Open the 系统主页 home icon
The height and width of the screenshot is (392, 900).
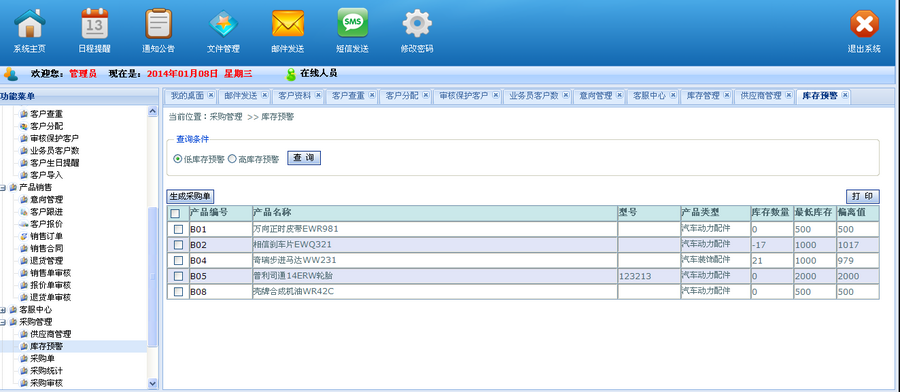pyautogui.click(x=29, y=24)
